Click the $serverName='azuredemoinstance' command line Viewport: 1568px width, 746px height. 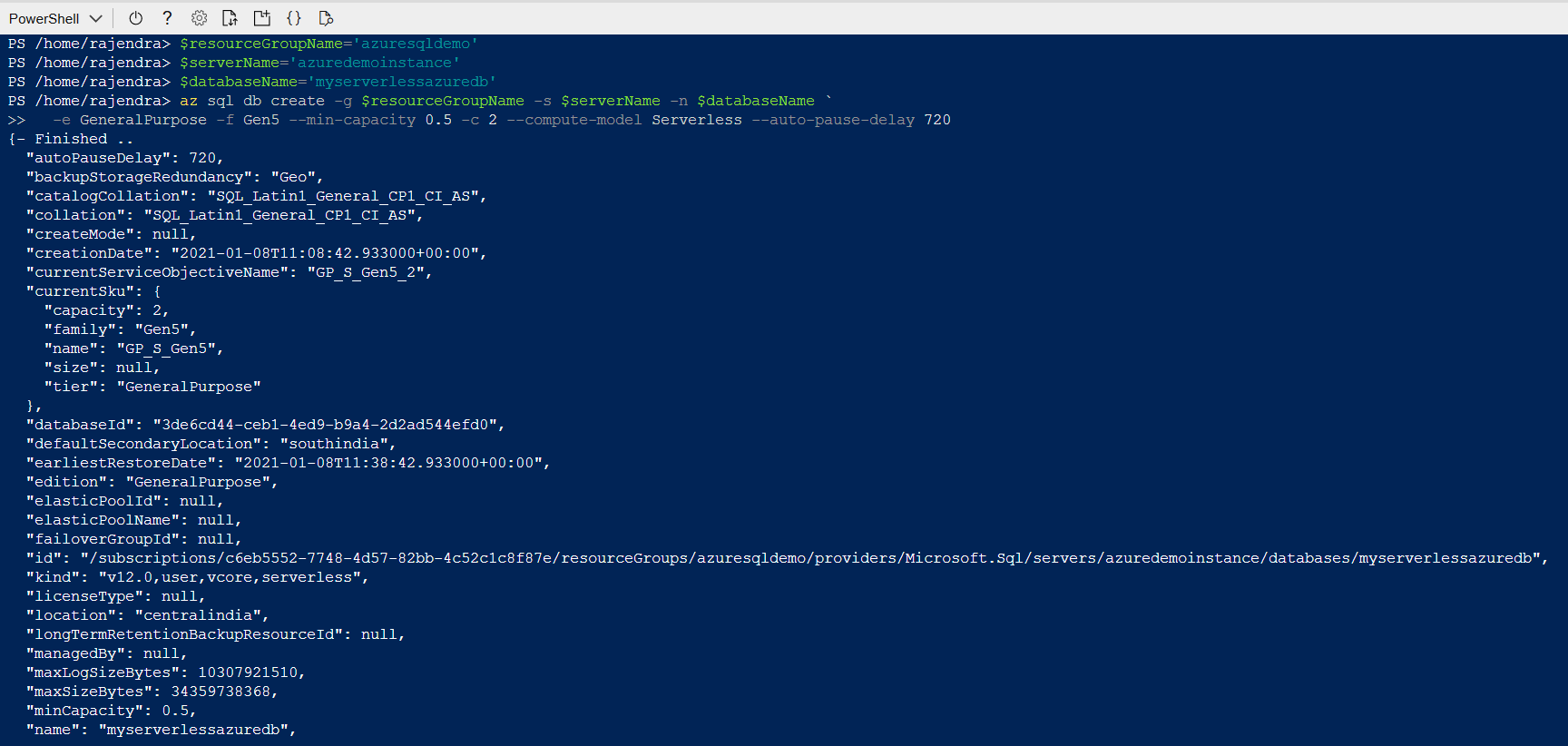point(319,63)
